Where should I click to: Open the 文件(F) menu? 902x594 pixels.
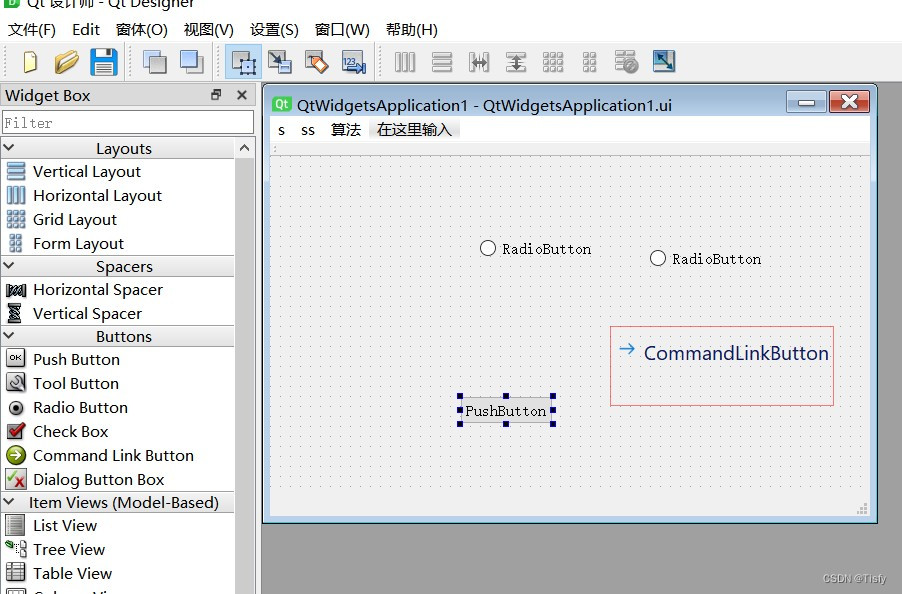(x=32, y=29)
